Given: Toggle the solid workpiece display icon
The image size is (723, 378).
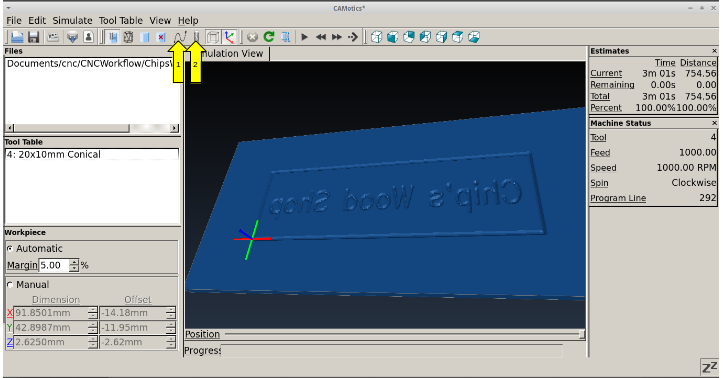Looking at the screenshot, I should point(145,37).
